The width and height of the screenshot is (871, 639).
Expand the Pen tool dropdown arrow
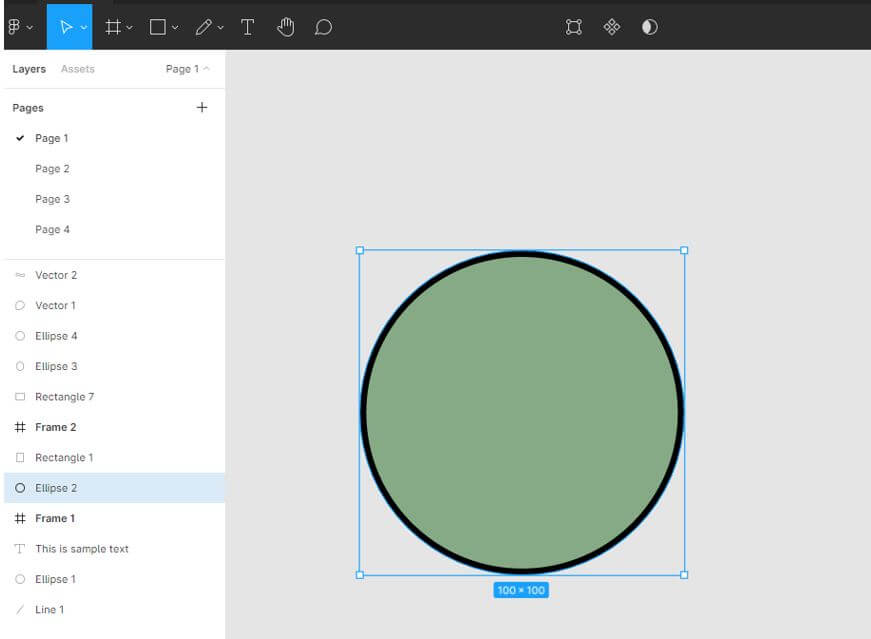(x=221, y=28)
